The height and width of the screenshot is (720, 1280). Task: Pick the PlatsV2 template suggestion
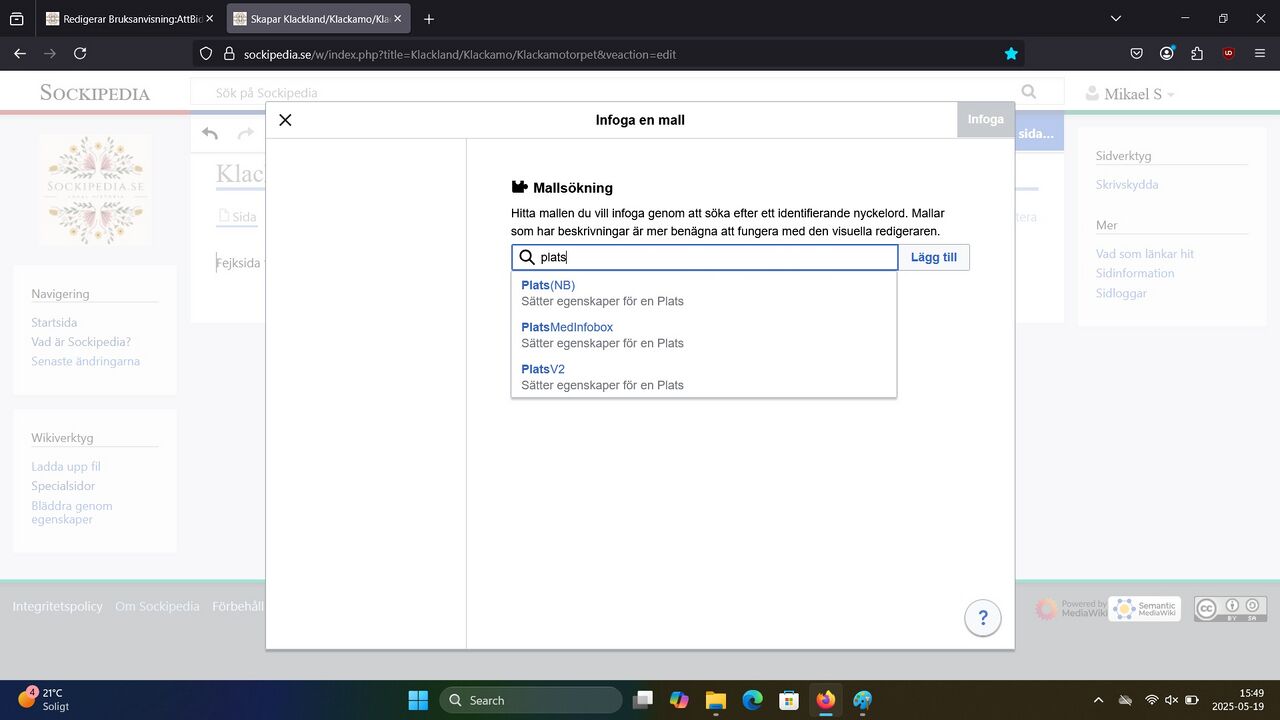pyautogui.click(x=543, y=370)
